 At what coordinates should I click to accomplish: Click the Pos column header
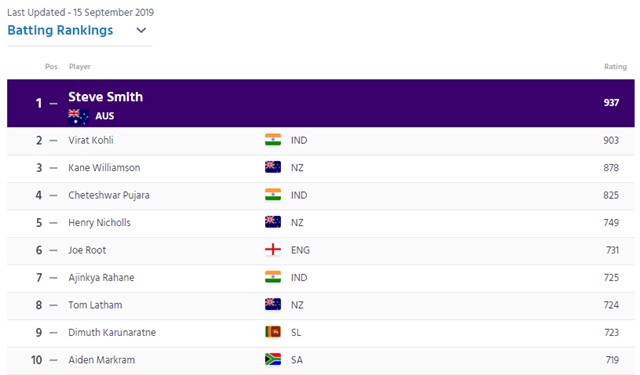point(51,67)
